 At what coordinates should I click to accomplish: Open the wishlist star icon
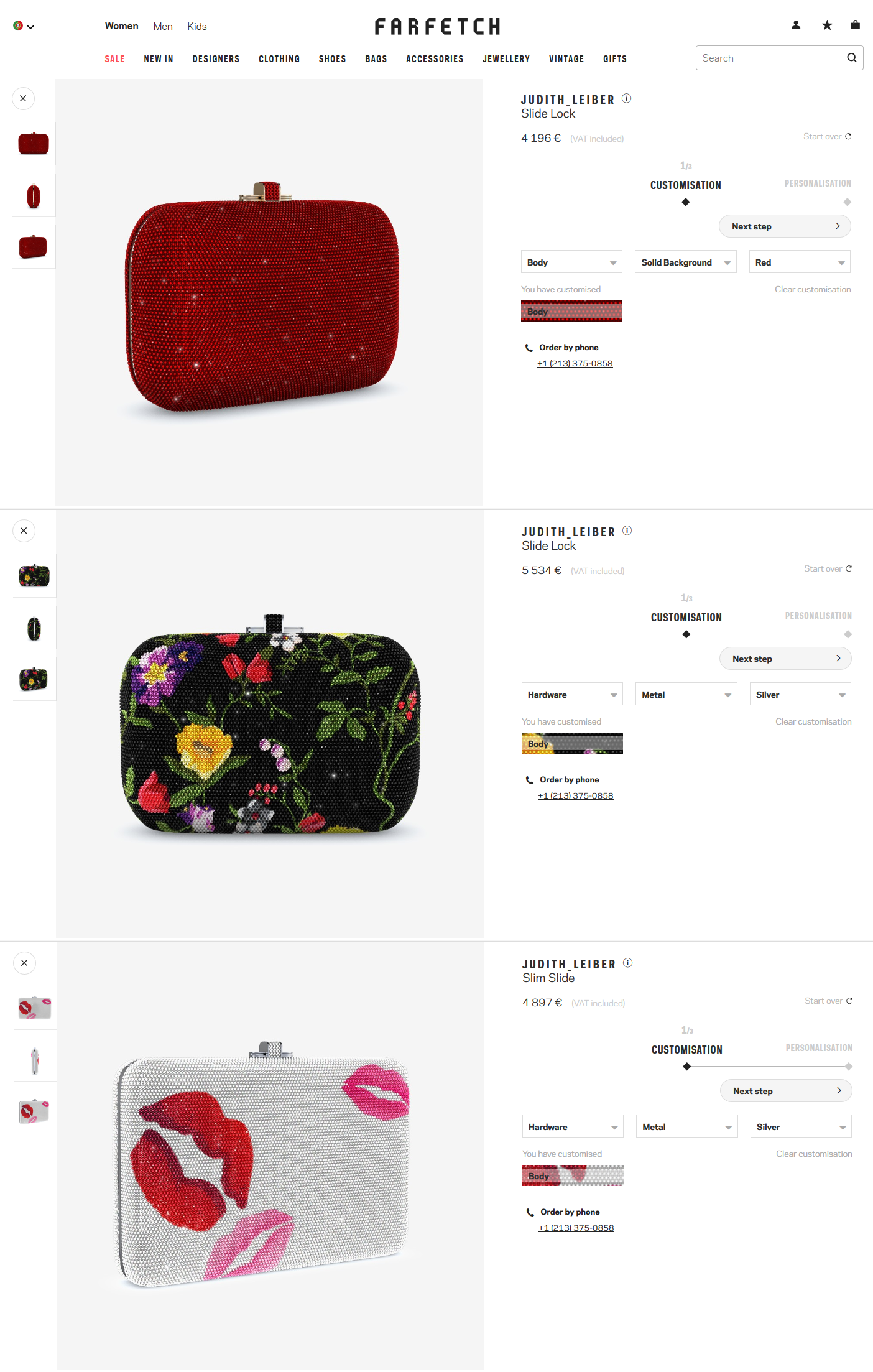827,25
